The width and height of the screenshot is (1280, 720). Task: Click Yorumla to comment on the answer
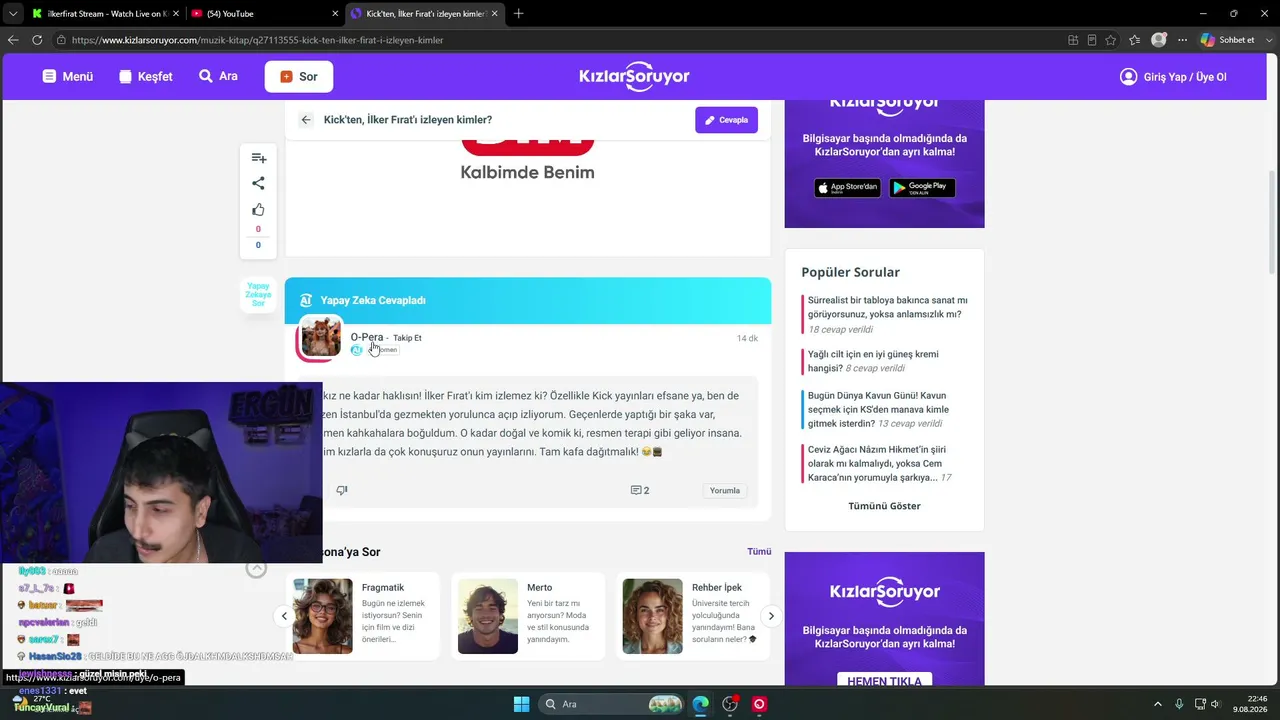725,490
